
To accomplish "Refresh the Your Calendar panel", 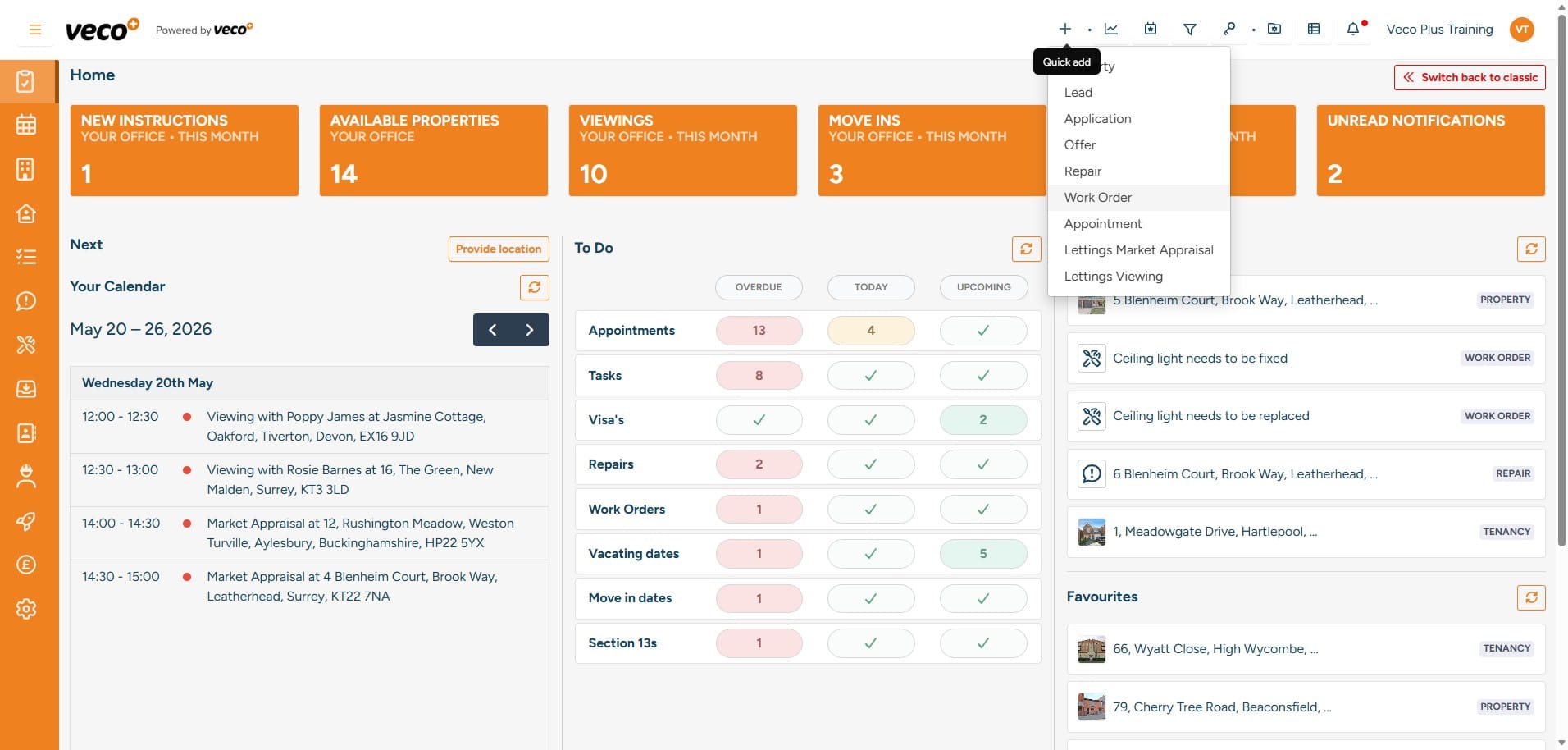I will 535,287.
